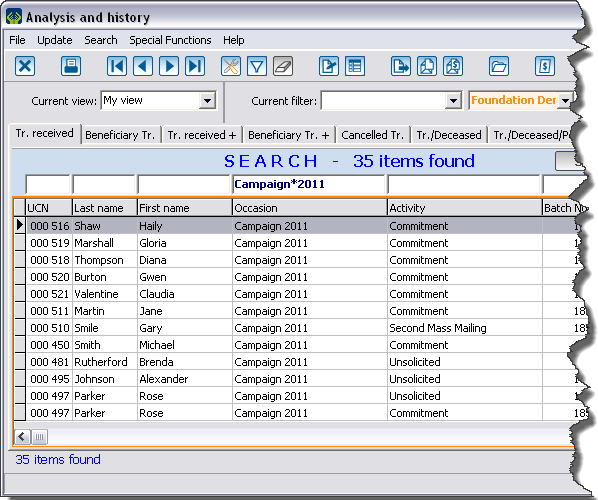The width and height of the screenshot is (598, 500).
Task: Click the Gloria first name cell
Action: (185, 243)
